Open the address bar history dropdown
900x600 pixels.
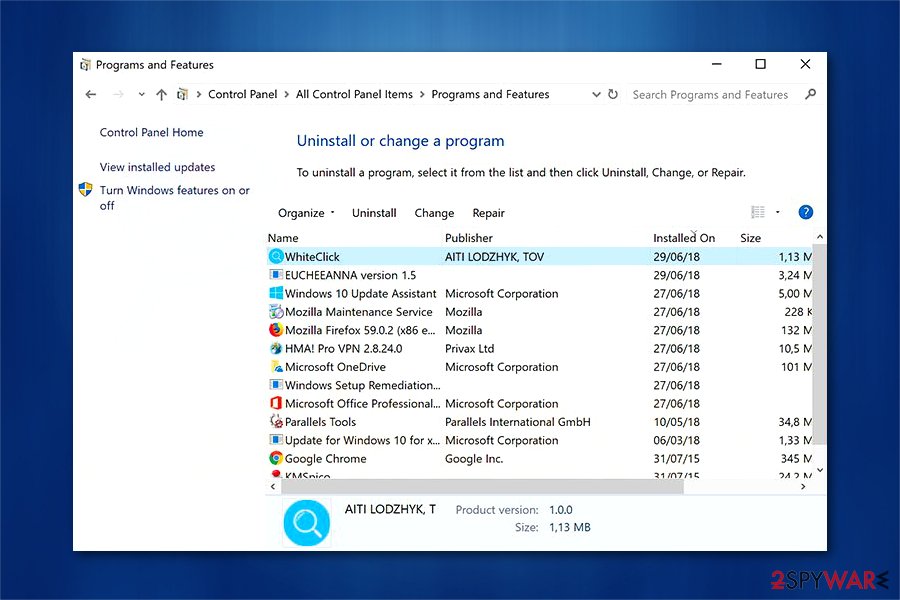[x=596, y=94]
